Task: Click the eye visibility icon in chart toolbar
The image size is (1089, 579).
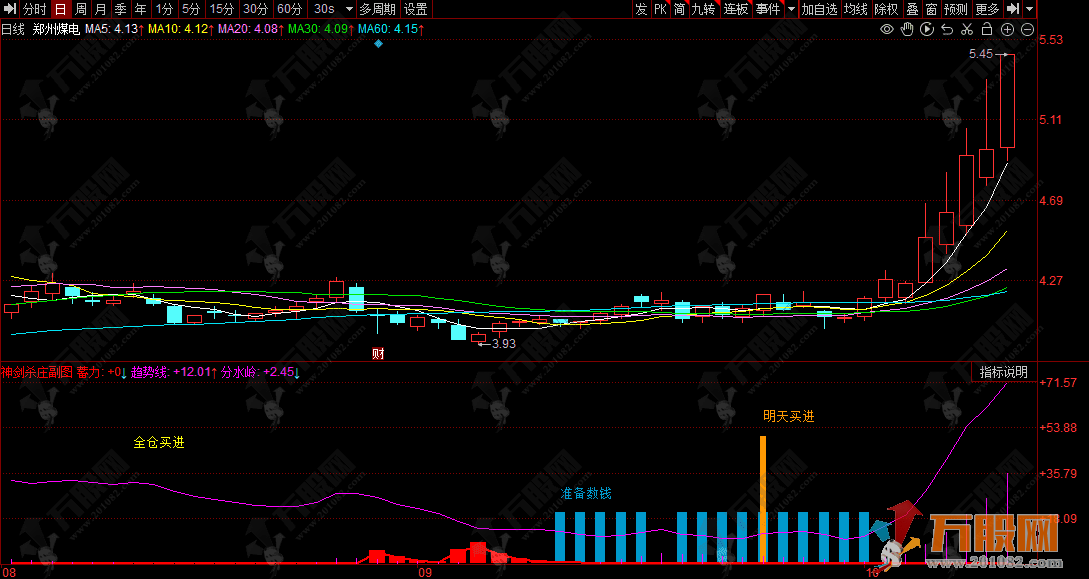Action: click(x=886, y=30)
